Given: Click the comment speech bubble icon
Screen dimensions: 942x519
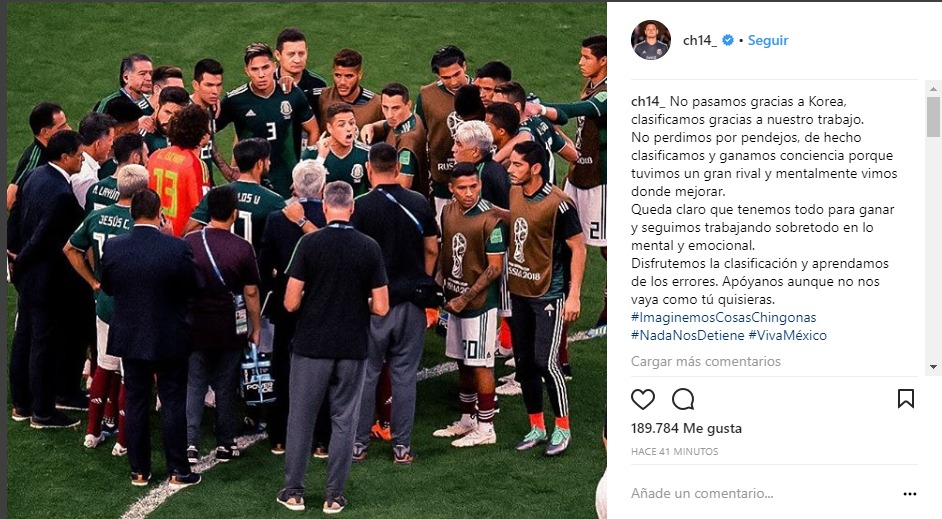Looking at the screenshot, I should 683,399.
